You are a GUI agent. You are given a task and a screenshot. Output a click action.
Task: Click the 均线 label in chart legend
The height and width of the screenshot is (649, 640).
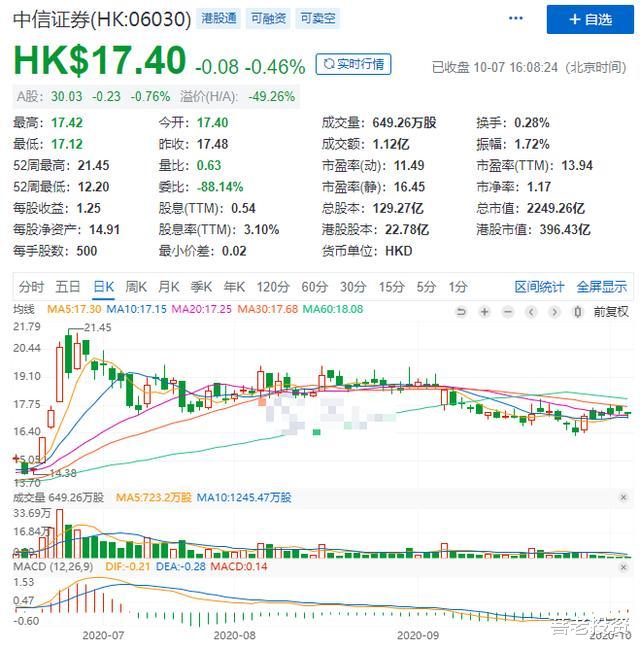(x=24, y=309)
